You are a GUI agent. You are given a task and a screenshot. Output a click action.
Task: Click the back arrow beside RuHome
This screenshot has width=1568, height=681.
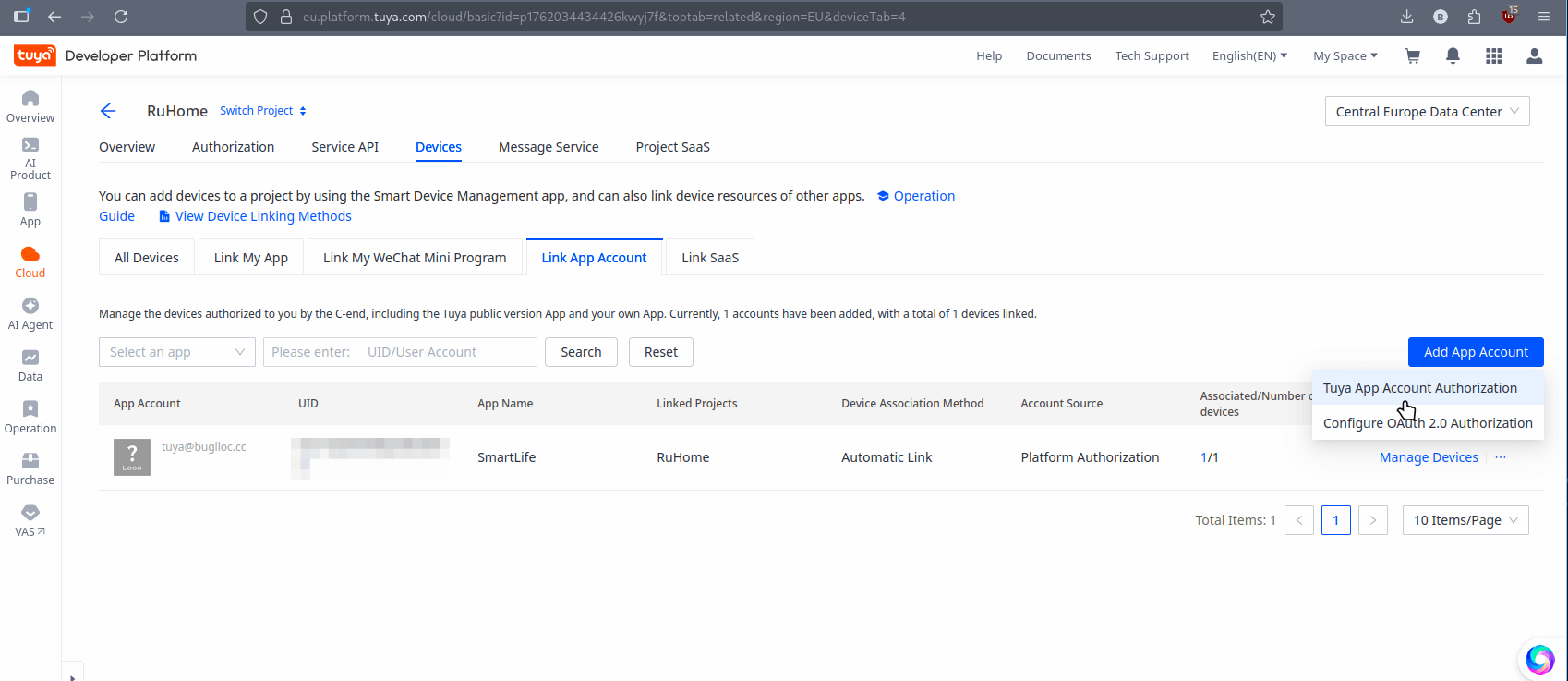click(x=108, y=111)
